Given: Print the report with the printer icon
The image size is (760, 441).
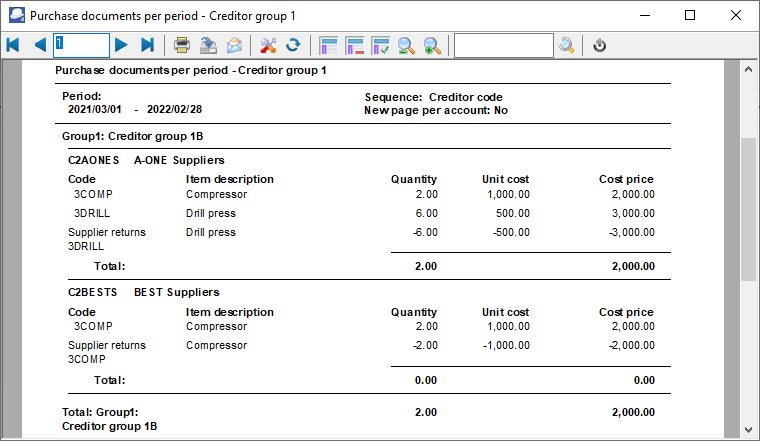Looking at the screenshot, I should 182,45.
